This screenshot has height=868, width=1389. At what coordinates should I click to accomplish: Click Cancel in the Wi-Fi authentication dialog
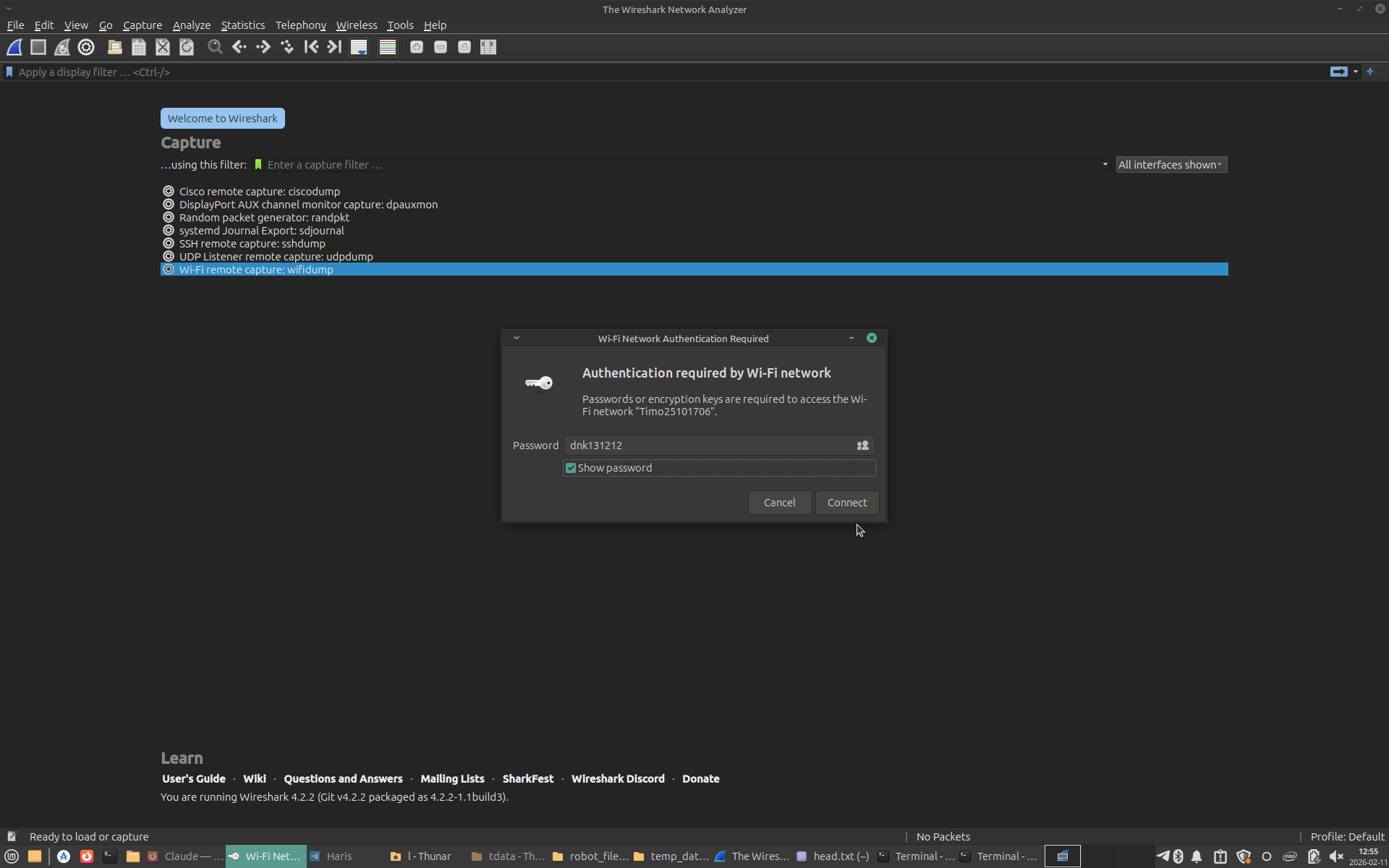(780, 503)
